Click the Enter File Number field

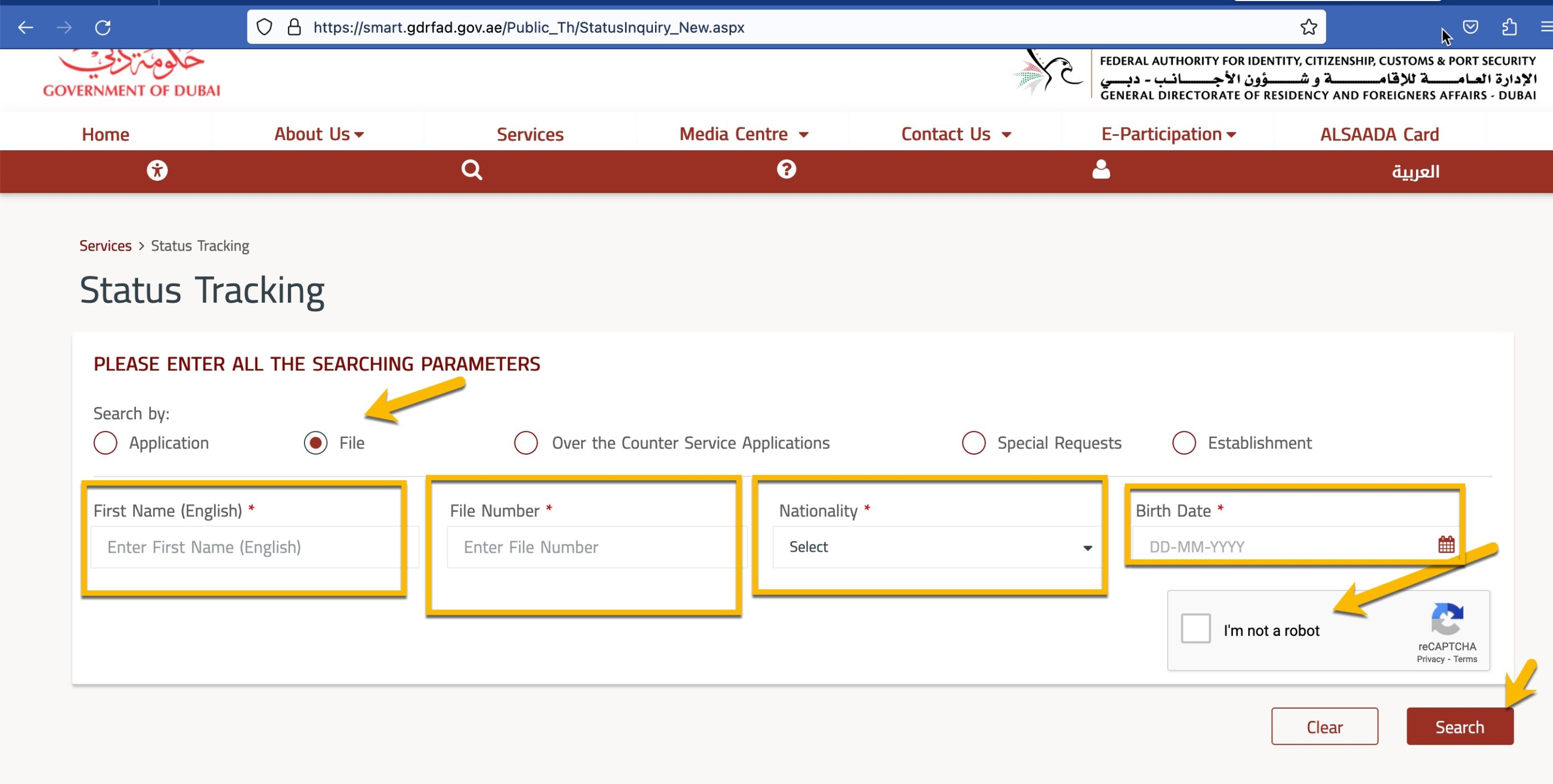pyautogui.click(x=594, y=547)
